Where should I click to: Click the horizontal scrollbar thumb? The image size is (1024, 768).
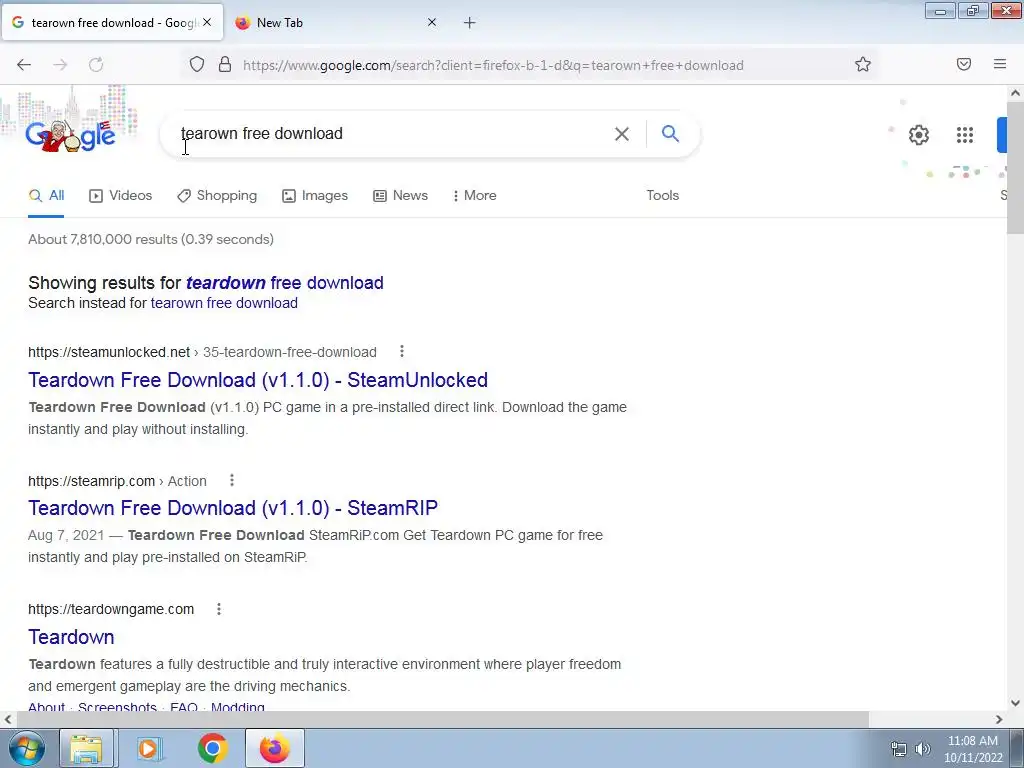coord(443,719)
